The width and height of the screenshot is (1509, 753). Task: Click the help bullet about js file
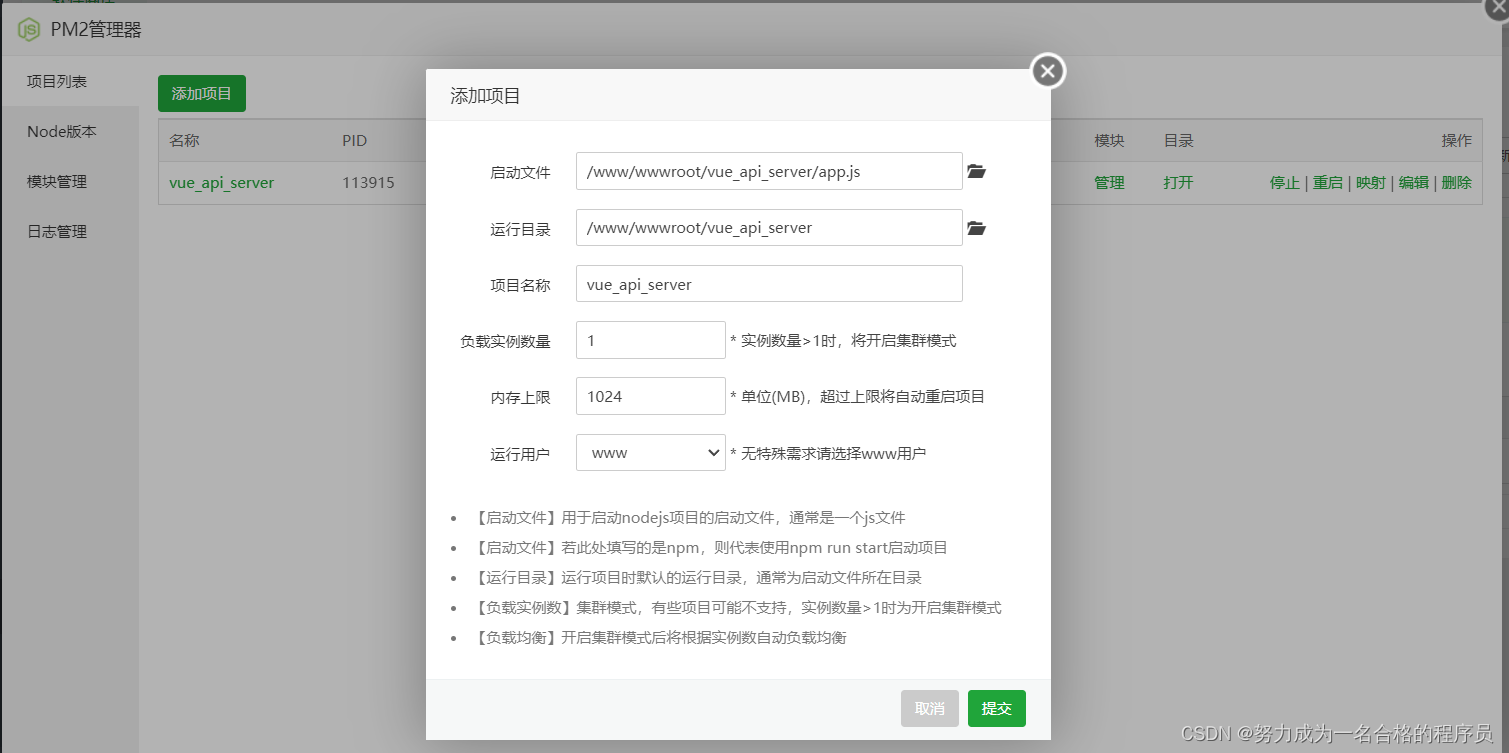pyautogui.click(x=689, y=518)
